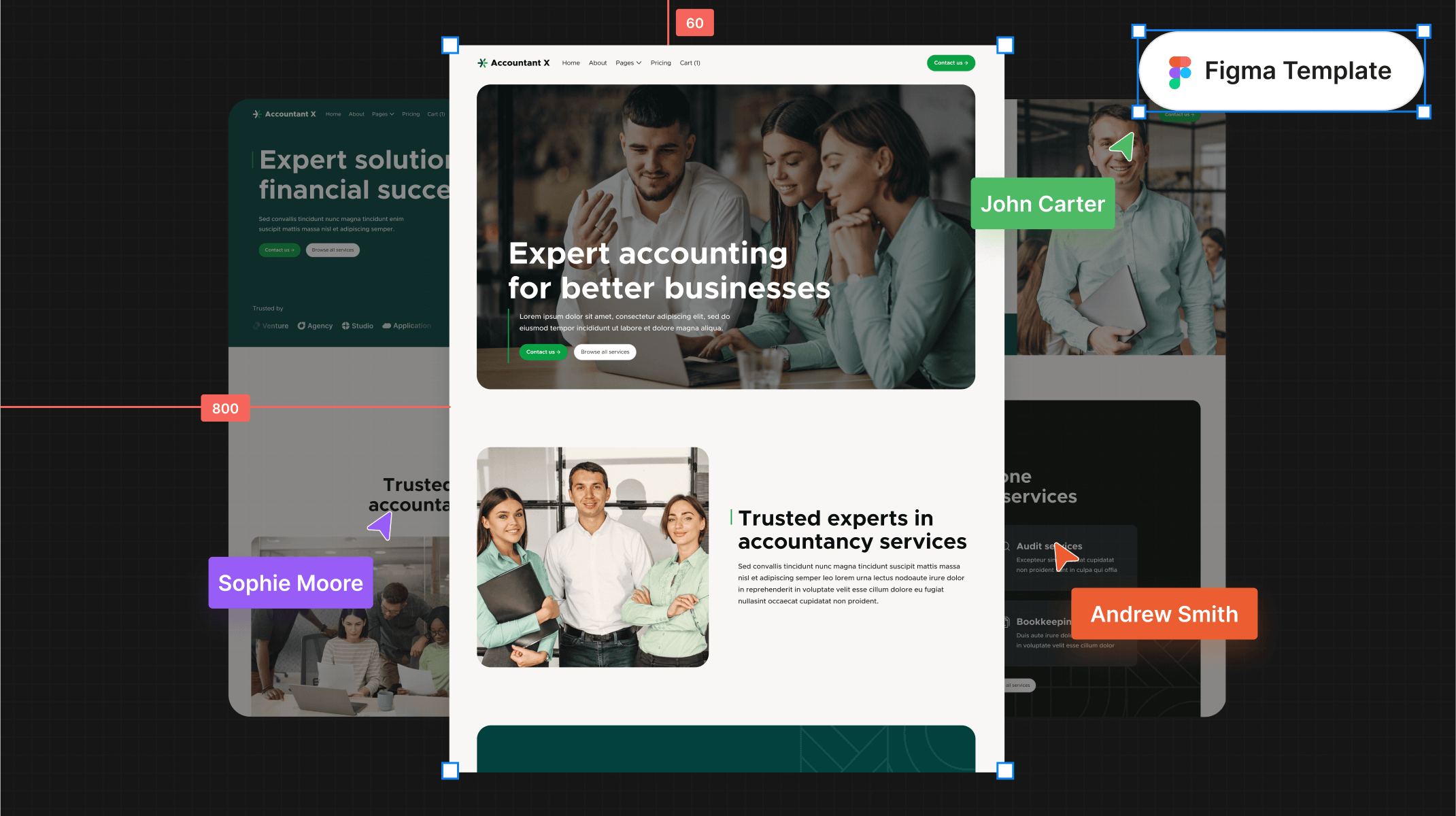This screenshot has width=1456, height=816.
Task: Click the Contact us button in hero section
Action: tap(543, 352)
